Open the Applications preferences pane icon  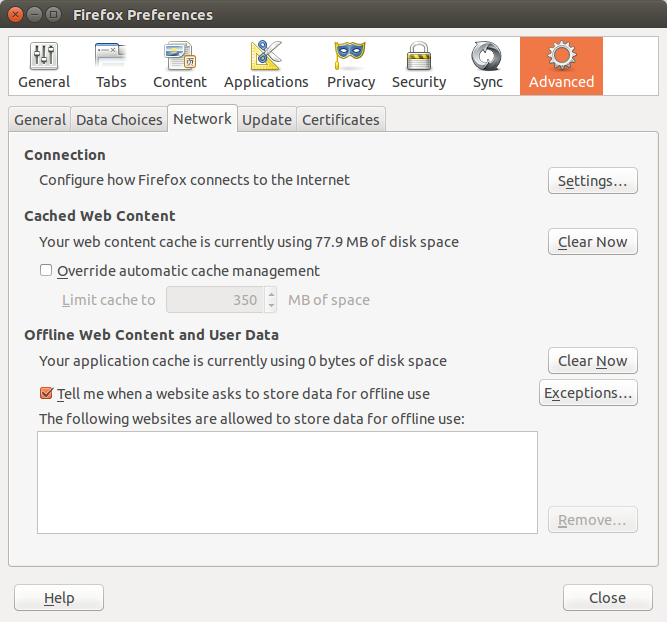(266, 66)
